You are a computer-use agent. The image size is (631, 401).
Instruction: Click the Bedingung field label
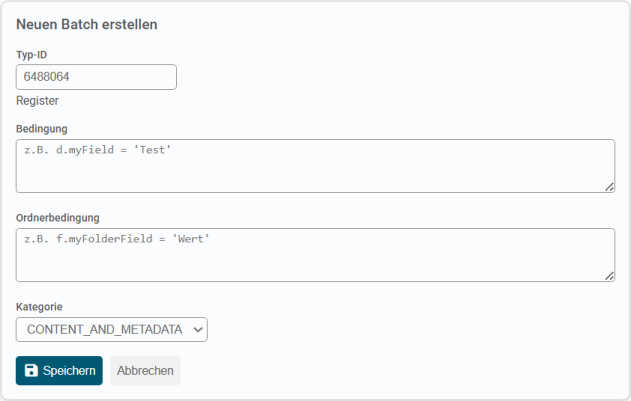point(42,128)
